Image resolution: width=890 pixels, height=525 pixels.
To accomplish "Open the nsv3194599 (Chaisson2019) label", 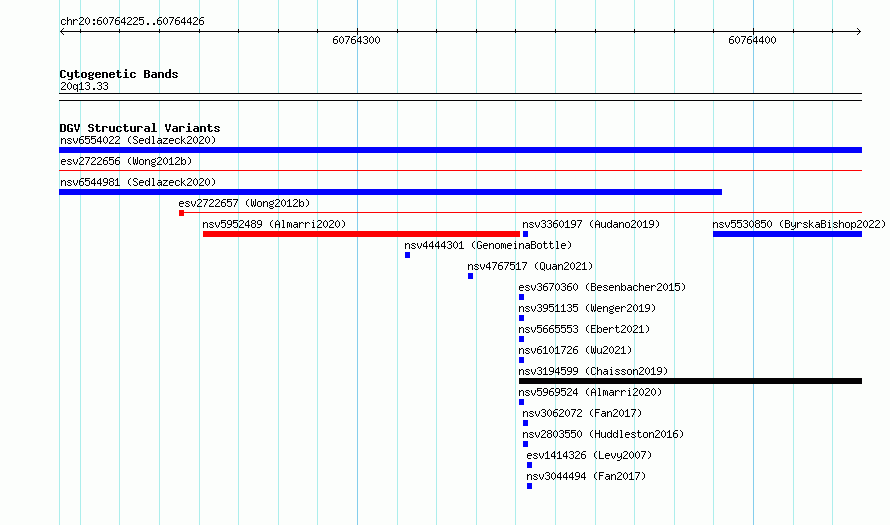I will (593, 371).
